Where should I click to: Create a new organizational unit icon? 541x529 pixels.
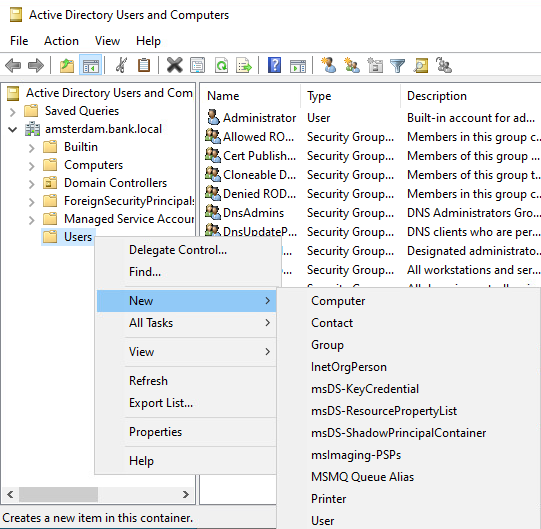coord(375,65)
